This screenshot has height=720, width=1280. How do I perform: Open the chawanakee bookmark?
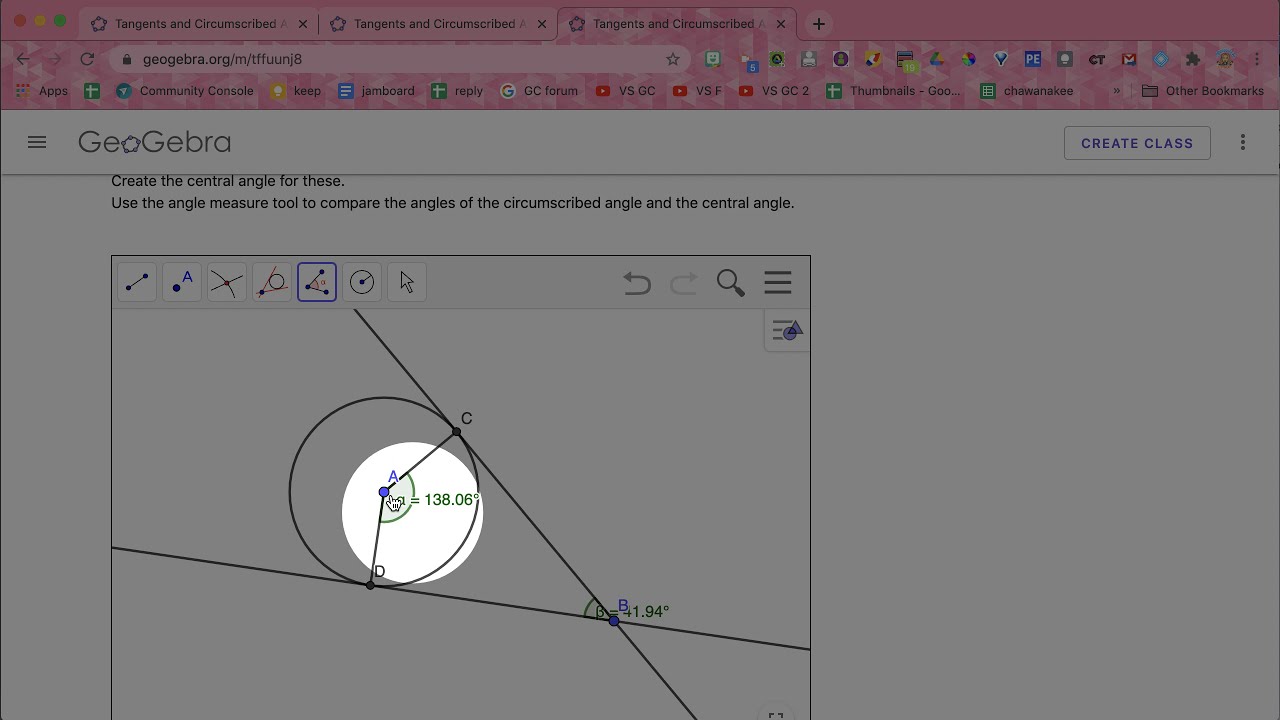click(1027, 91)
